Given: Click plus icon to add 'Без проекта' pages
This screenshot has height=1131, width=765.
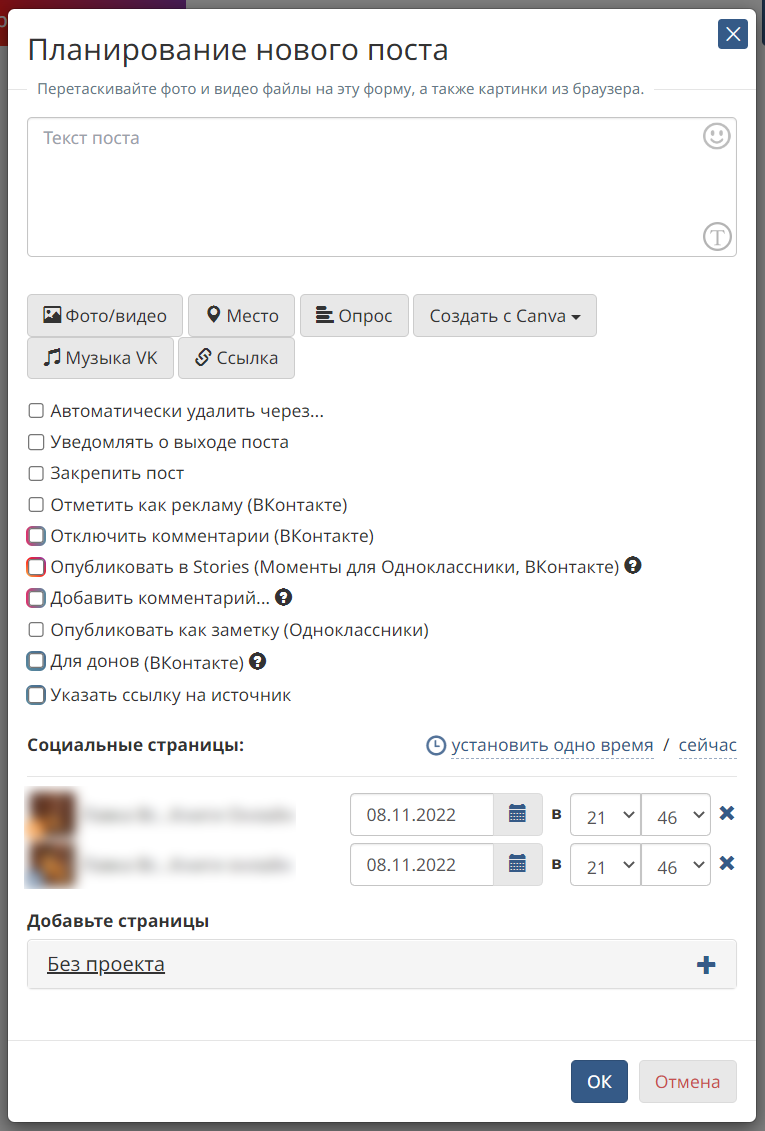Looking at the screenshot, I should pyautogui.click(x=706, y=965).
